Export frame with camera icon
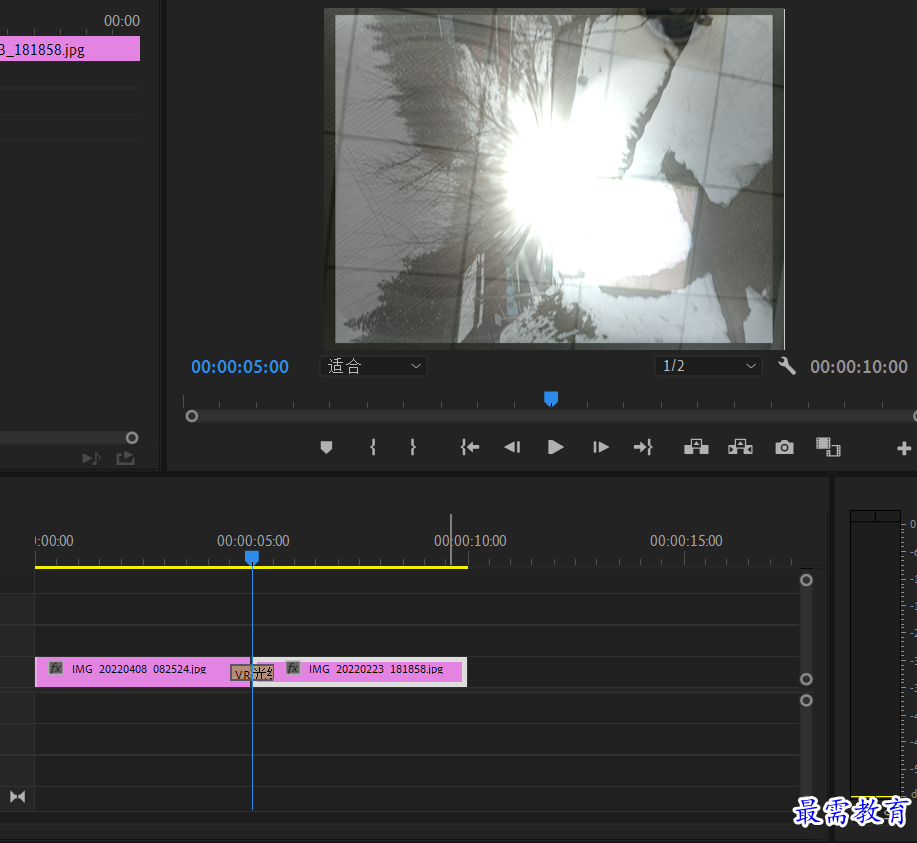Viewport: 917px width, 843px height. (784, 448)
